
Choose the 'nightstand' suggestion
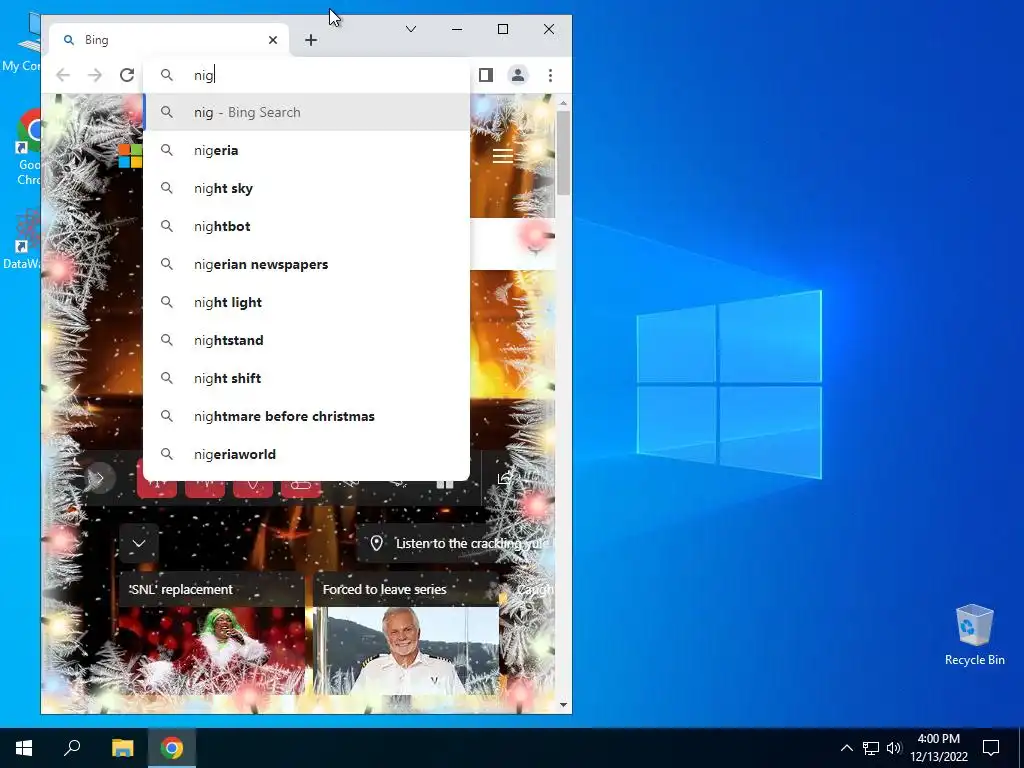point(307,340)
